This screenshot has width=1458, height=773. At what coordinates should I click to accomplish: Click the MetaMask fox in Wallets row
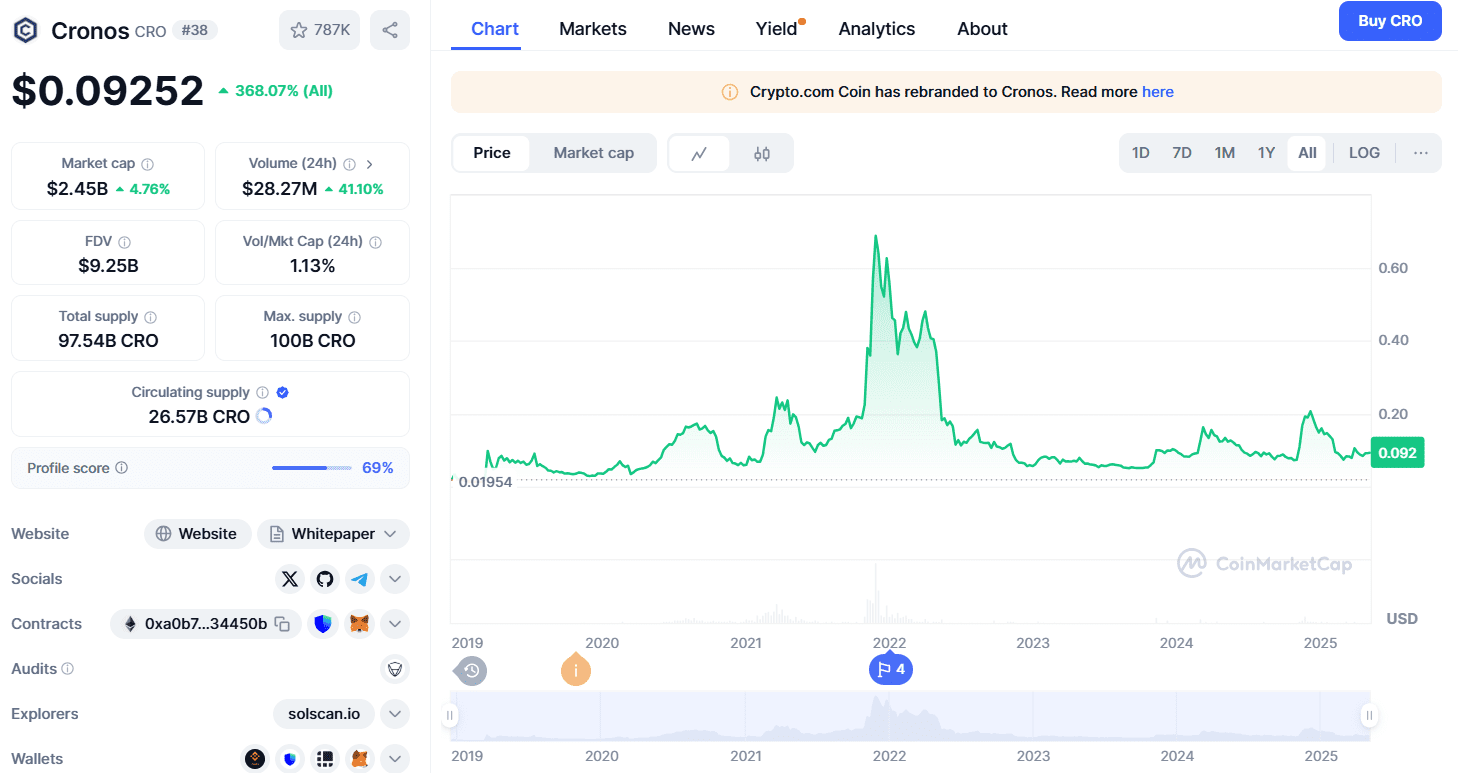click(360, 759)
